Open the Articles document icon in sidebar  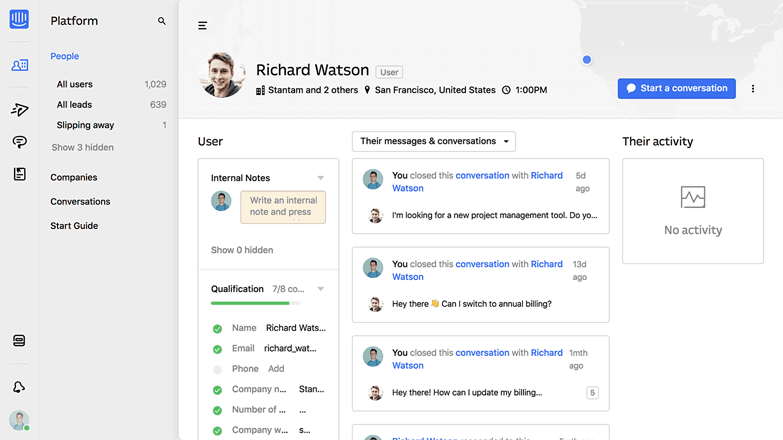coord(19,174)
